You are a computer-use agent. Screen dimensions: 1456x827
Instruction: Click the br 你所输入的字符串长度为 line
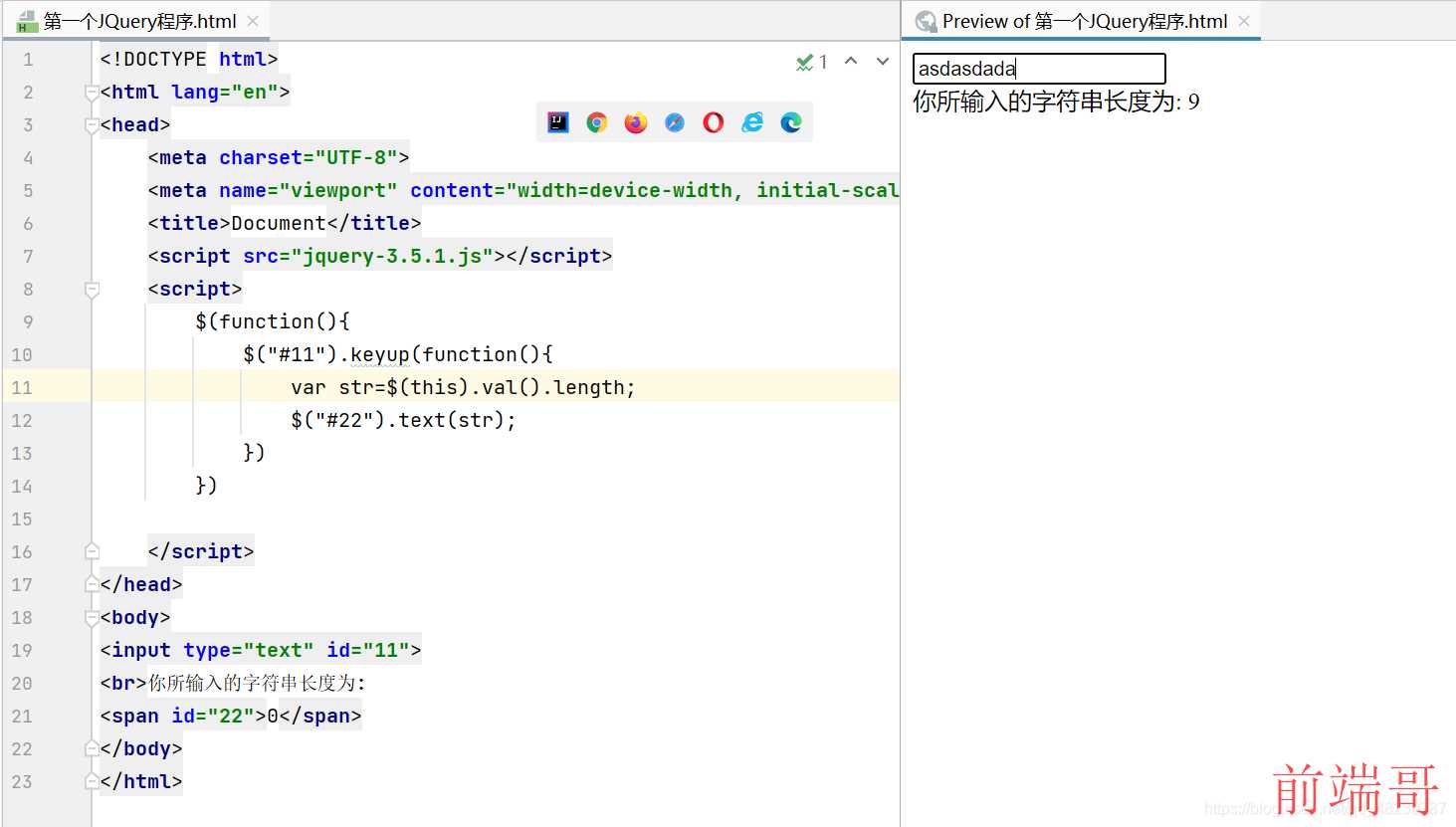coord(233,683)
